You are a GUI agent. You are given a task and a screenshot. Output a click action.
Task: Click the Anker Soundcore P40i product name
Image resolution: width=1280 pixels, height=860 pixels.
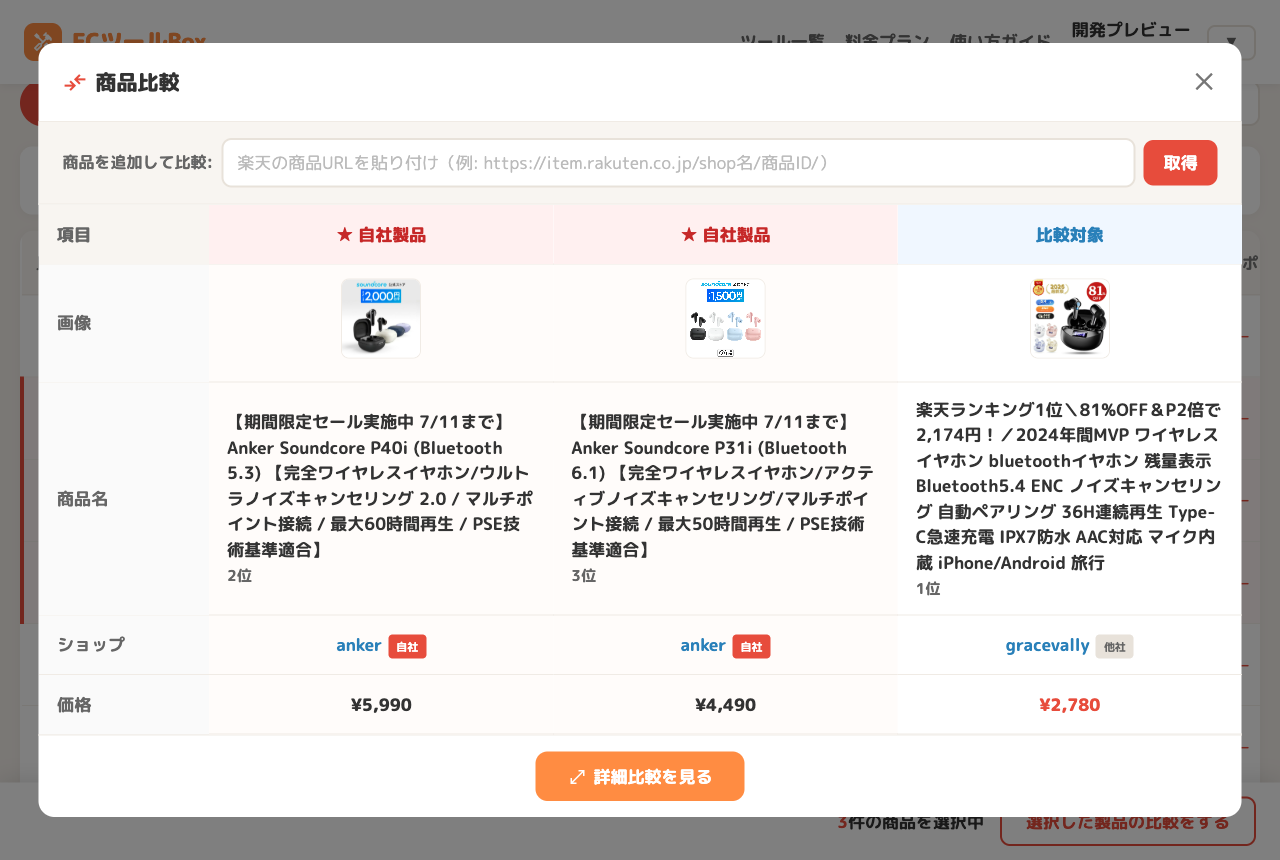coord(381,486)
